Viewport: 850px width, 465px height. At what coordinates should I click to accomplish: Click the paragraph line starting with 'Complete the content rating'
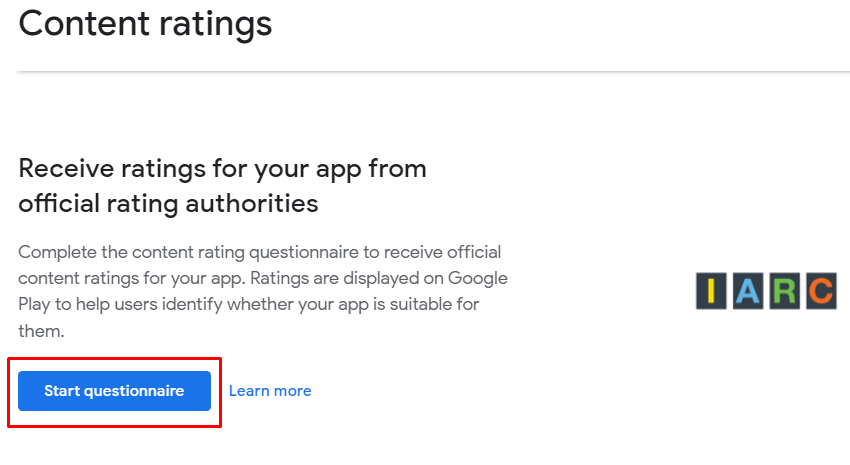click(260, 251)
